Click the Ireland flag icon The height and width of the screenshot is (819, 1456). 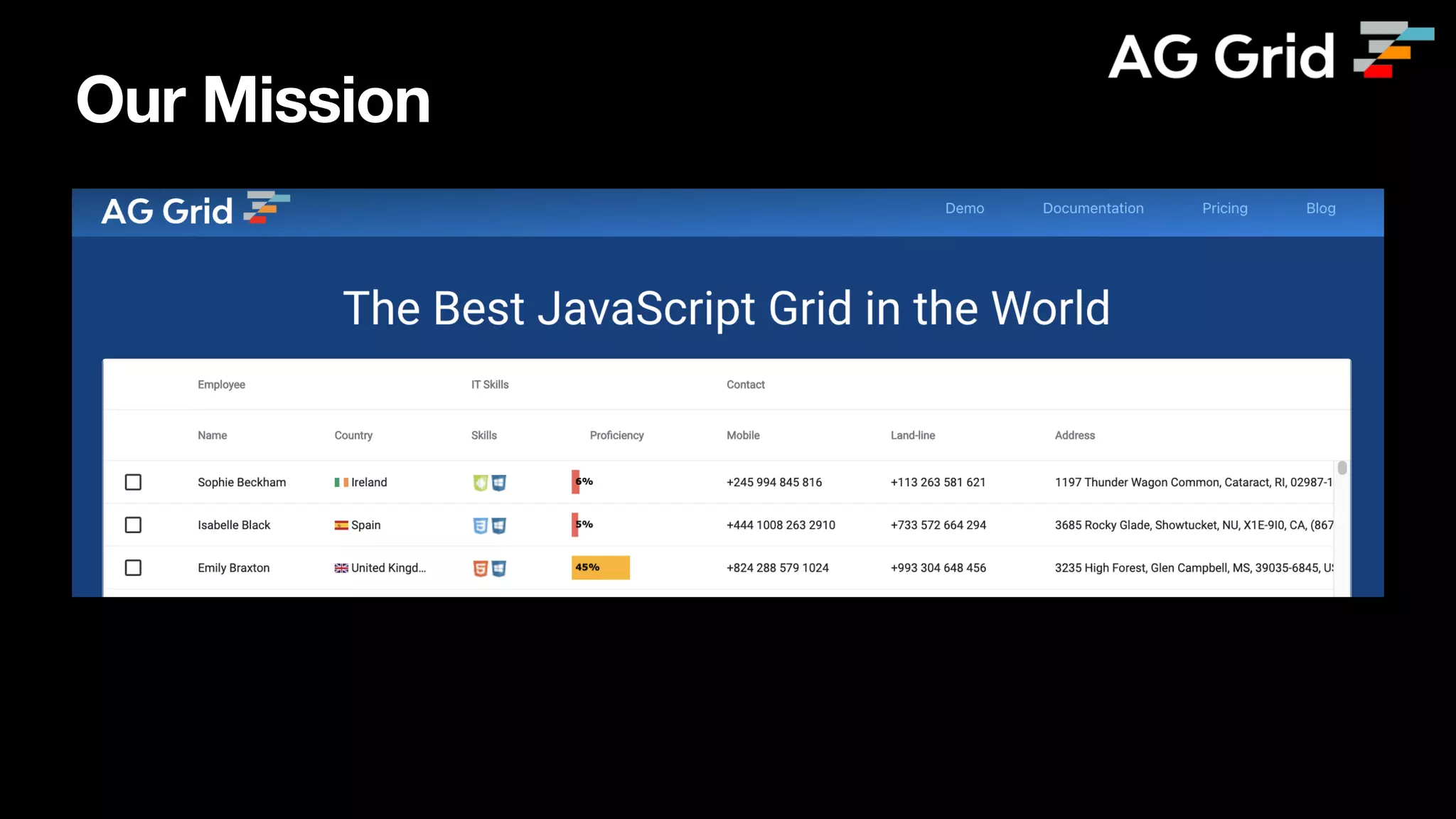pyautogui.click(x=341, y=482)
